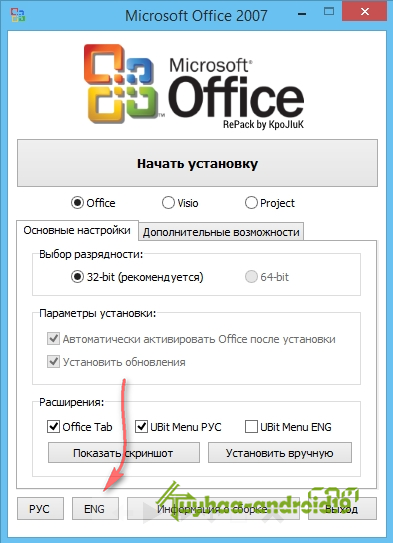
Task: Click the Выход exit button
Action: pyautogui.click(x=342, y=509)
